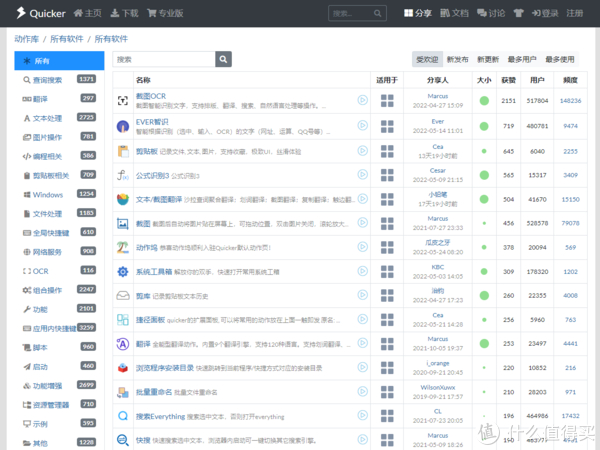This screenshot has height=450, width=600.
Task: Click the 捷径面板 action icon
Action: click(x=122, y=320)
